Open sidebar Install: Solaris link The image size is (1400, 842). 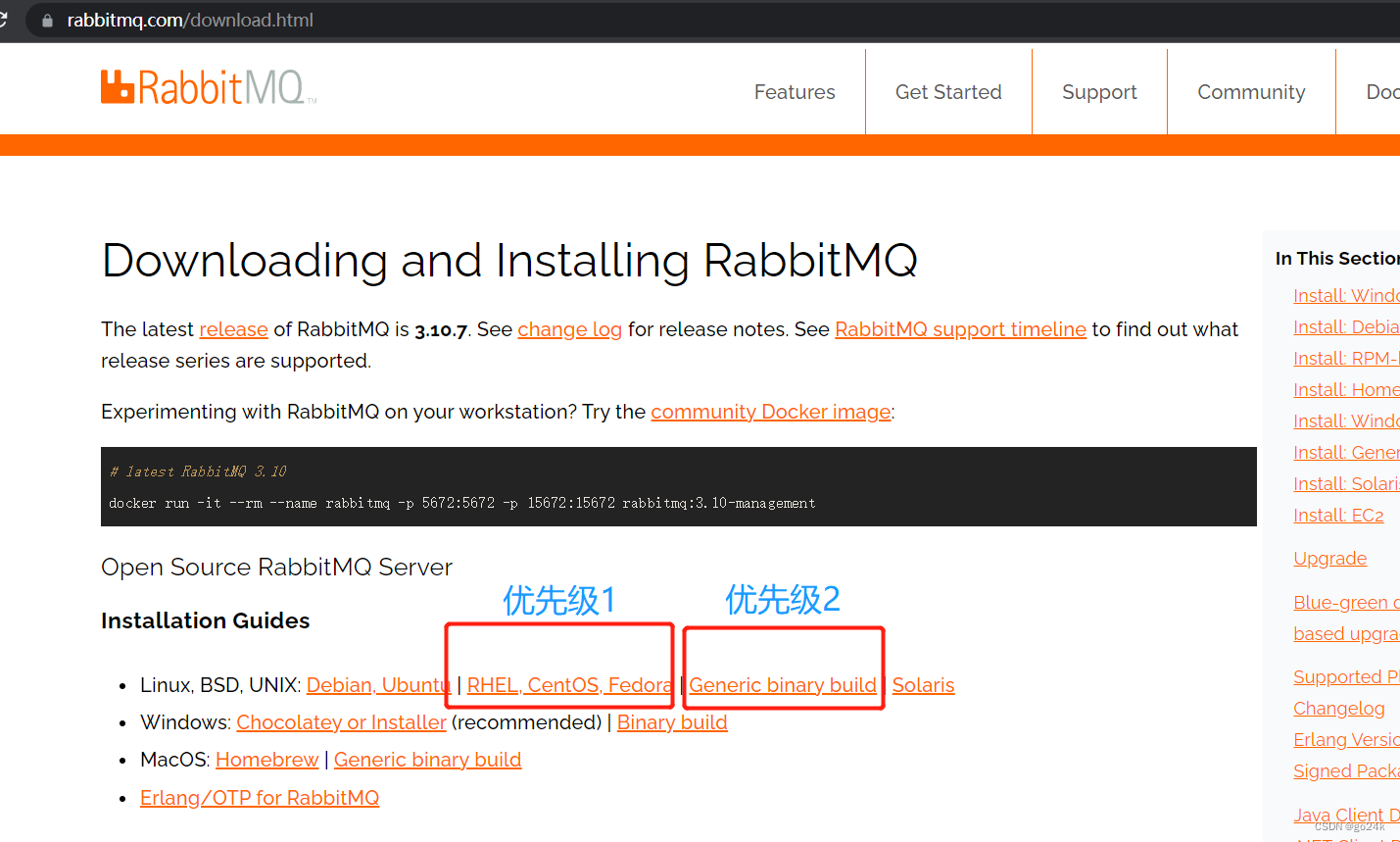pyautogui.click(x=1346, y=484)
